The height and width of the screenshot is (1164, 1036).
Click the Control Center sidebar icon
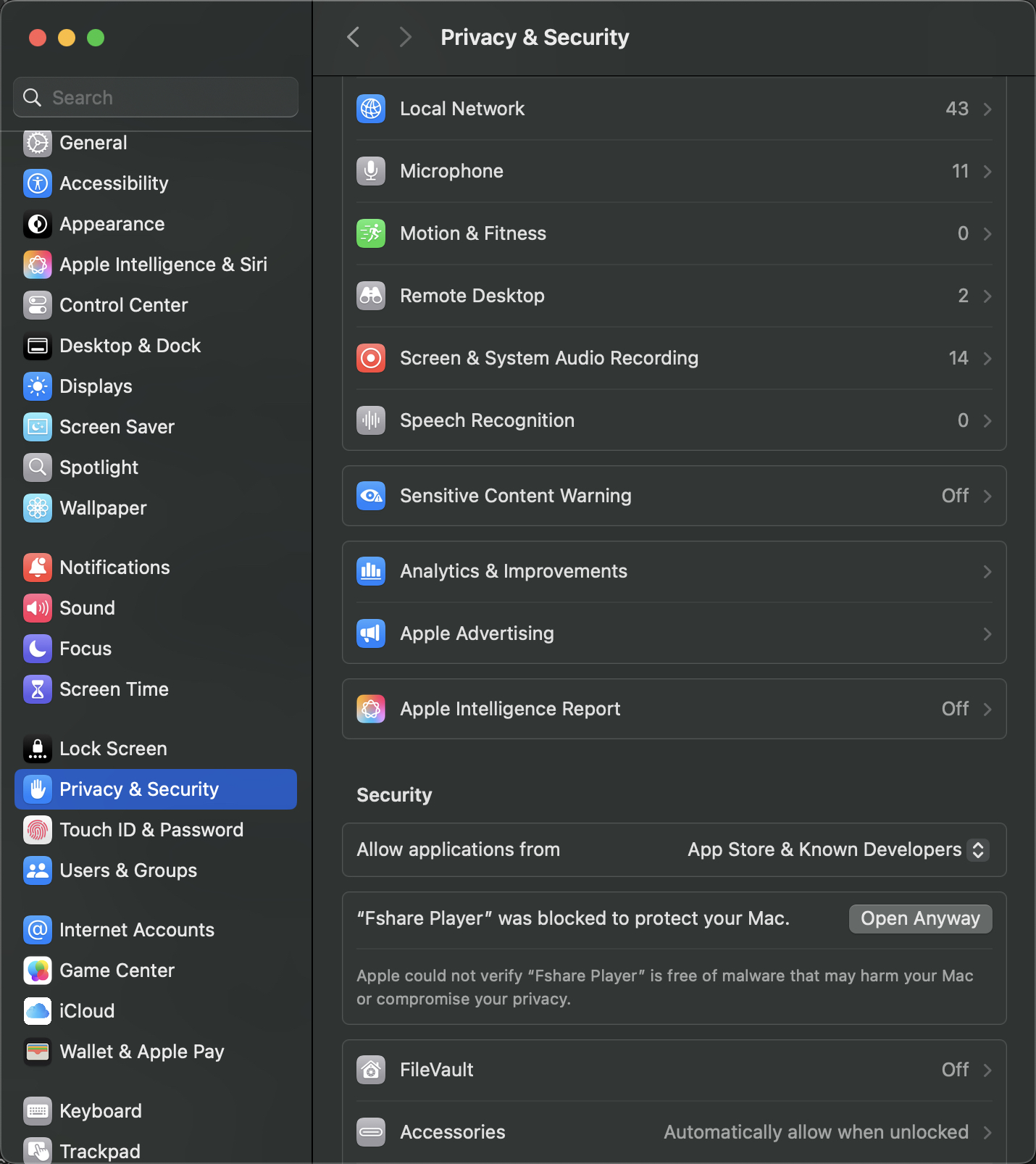click(38, 305)
